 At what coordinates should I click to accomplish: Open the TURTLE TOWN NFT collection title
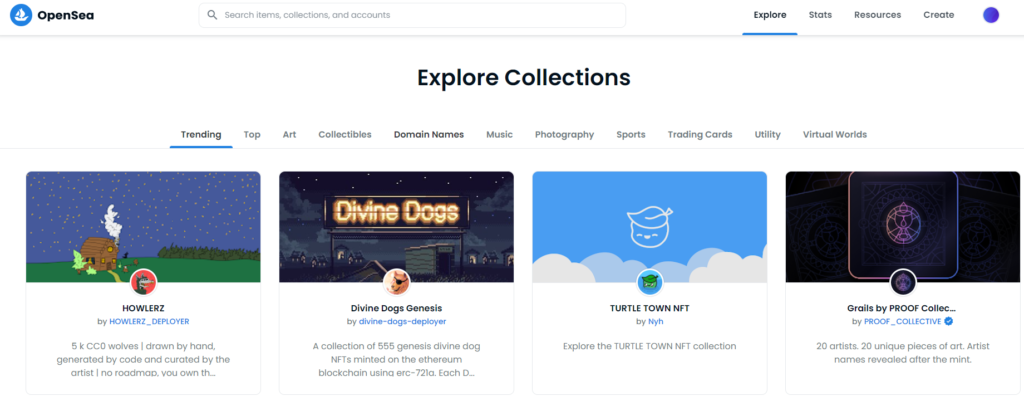click(650, 308)
